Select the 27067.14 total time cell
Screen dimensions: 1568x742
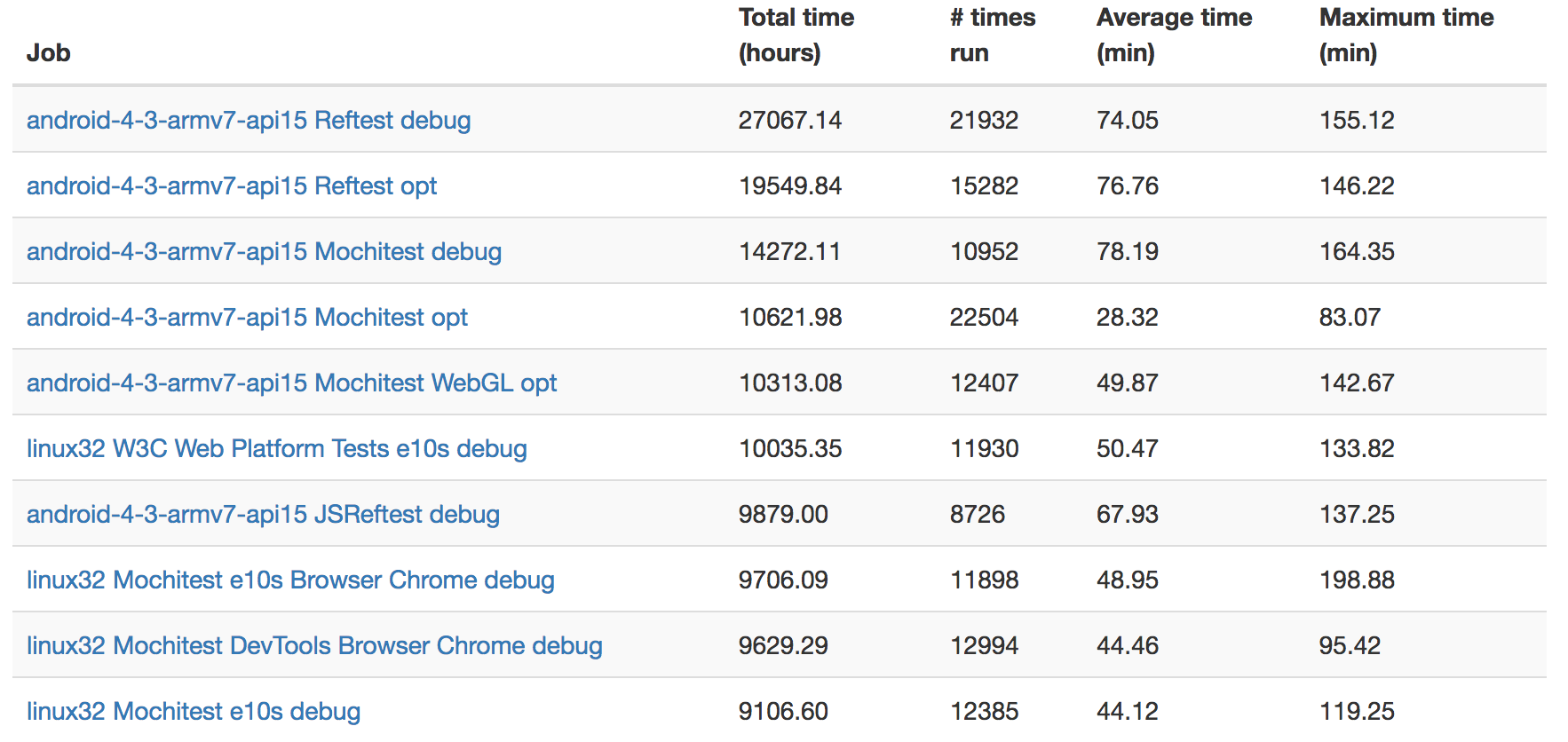pos(789,120)
